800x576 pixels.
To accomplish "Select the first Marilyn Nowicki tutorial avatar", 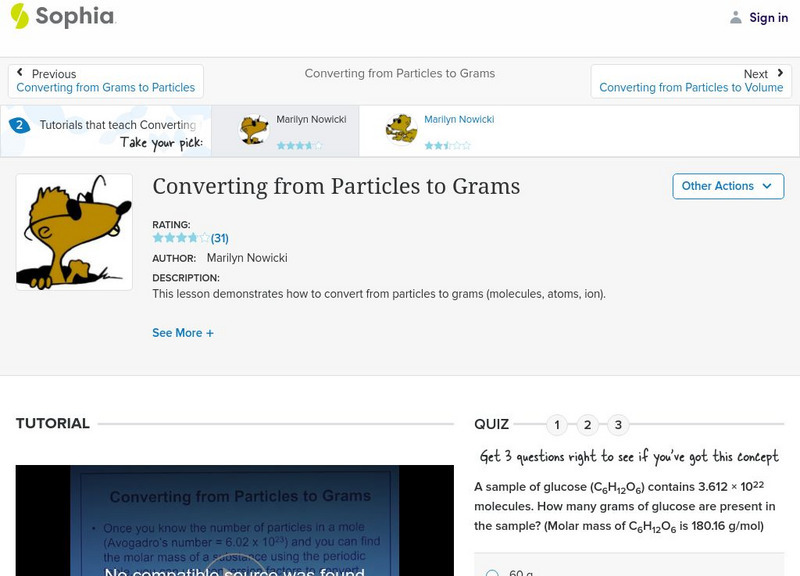I will (254, 129).
